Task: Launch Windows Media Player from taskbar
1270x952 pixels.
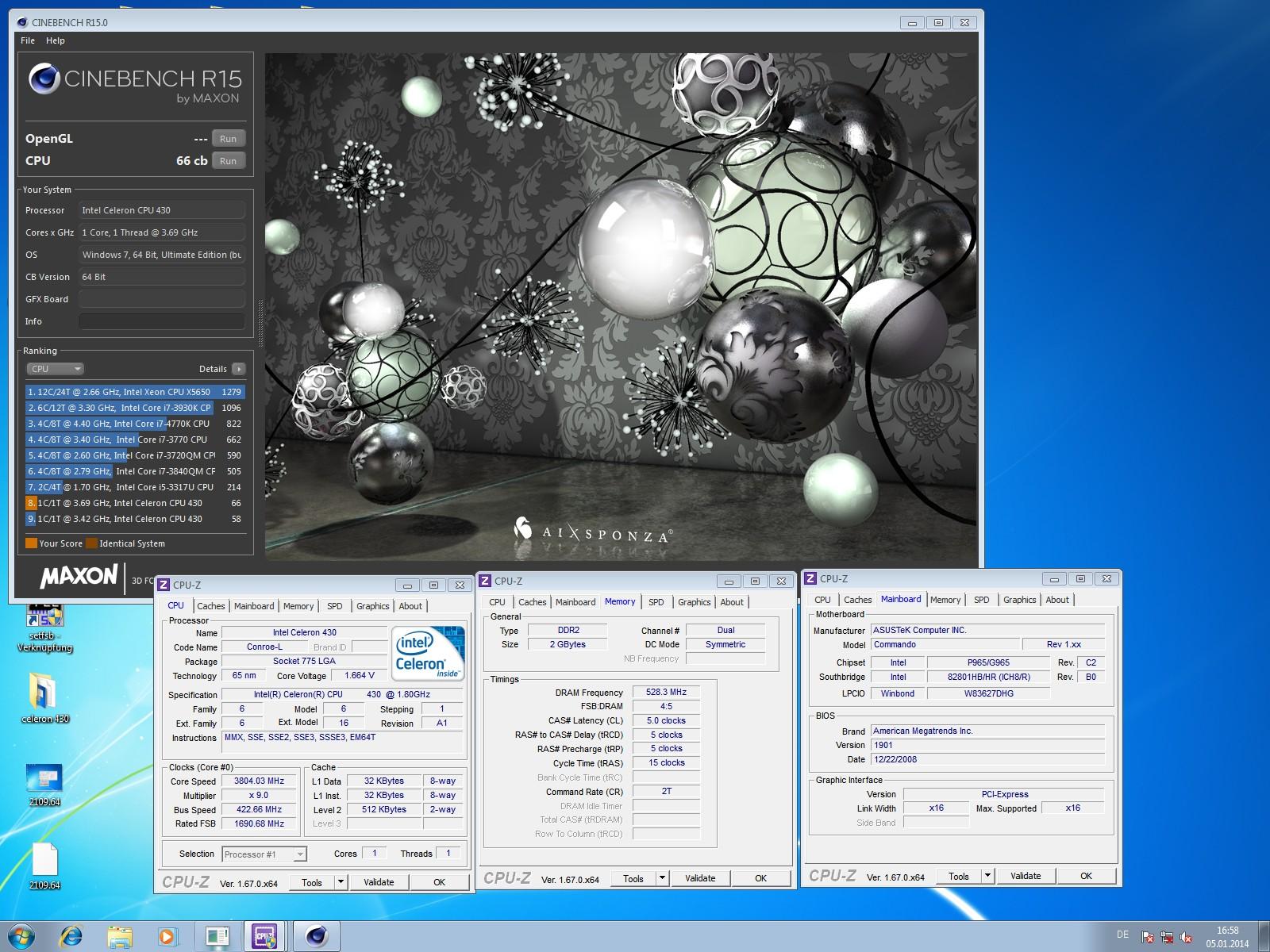Action: point(167,936)
